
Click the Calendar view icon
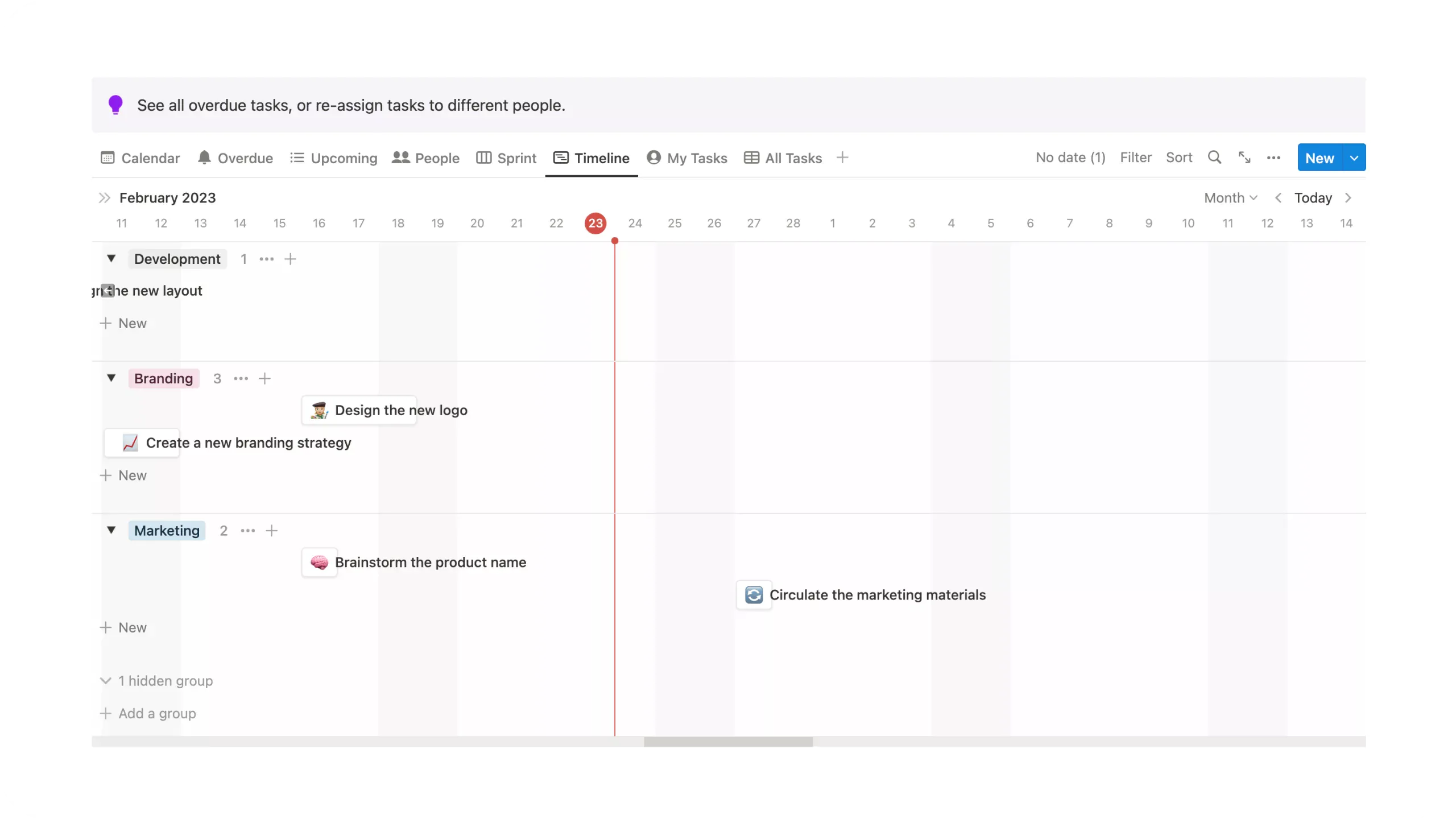[107, 158]
